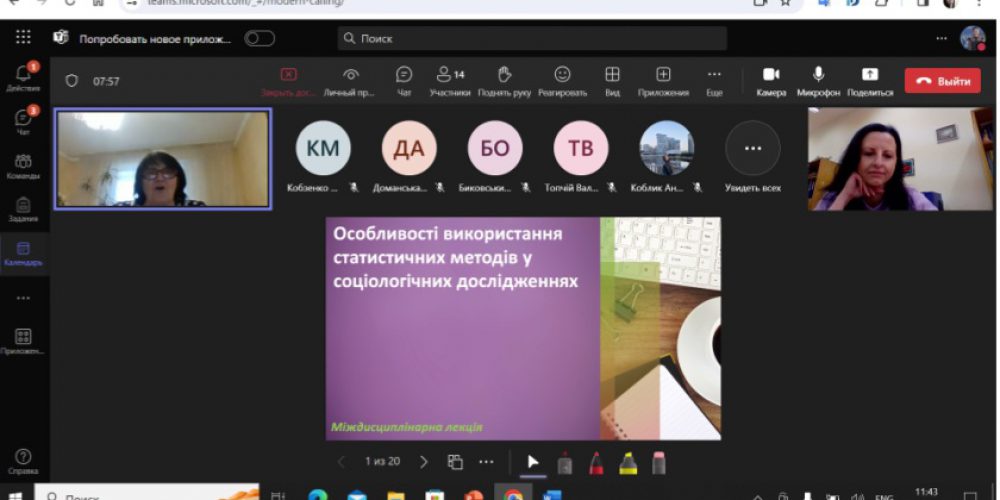Show the Участники participants list
The height and width of the screenshot is (500, 1000).
[x=450, y=80]
